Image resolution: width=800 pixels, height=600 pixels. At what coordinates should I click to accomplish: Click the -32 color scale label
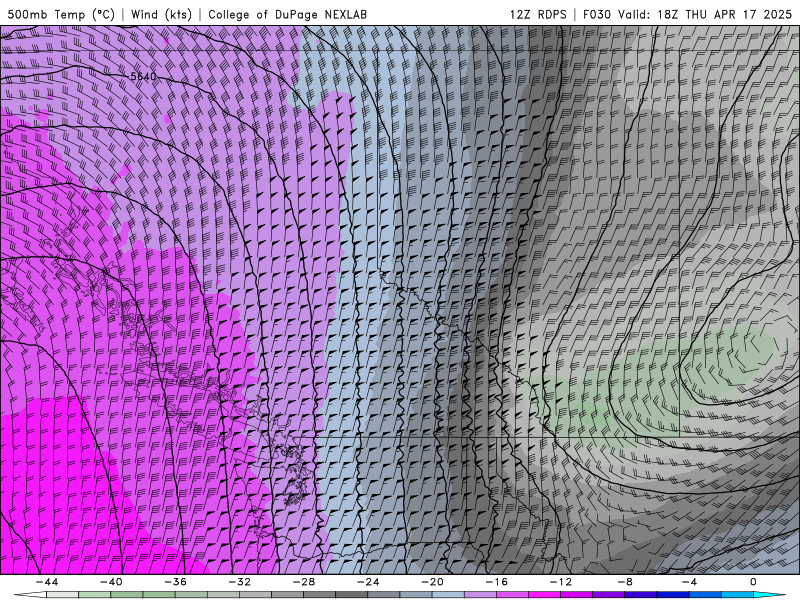point(240,582)
